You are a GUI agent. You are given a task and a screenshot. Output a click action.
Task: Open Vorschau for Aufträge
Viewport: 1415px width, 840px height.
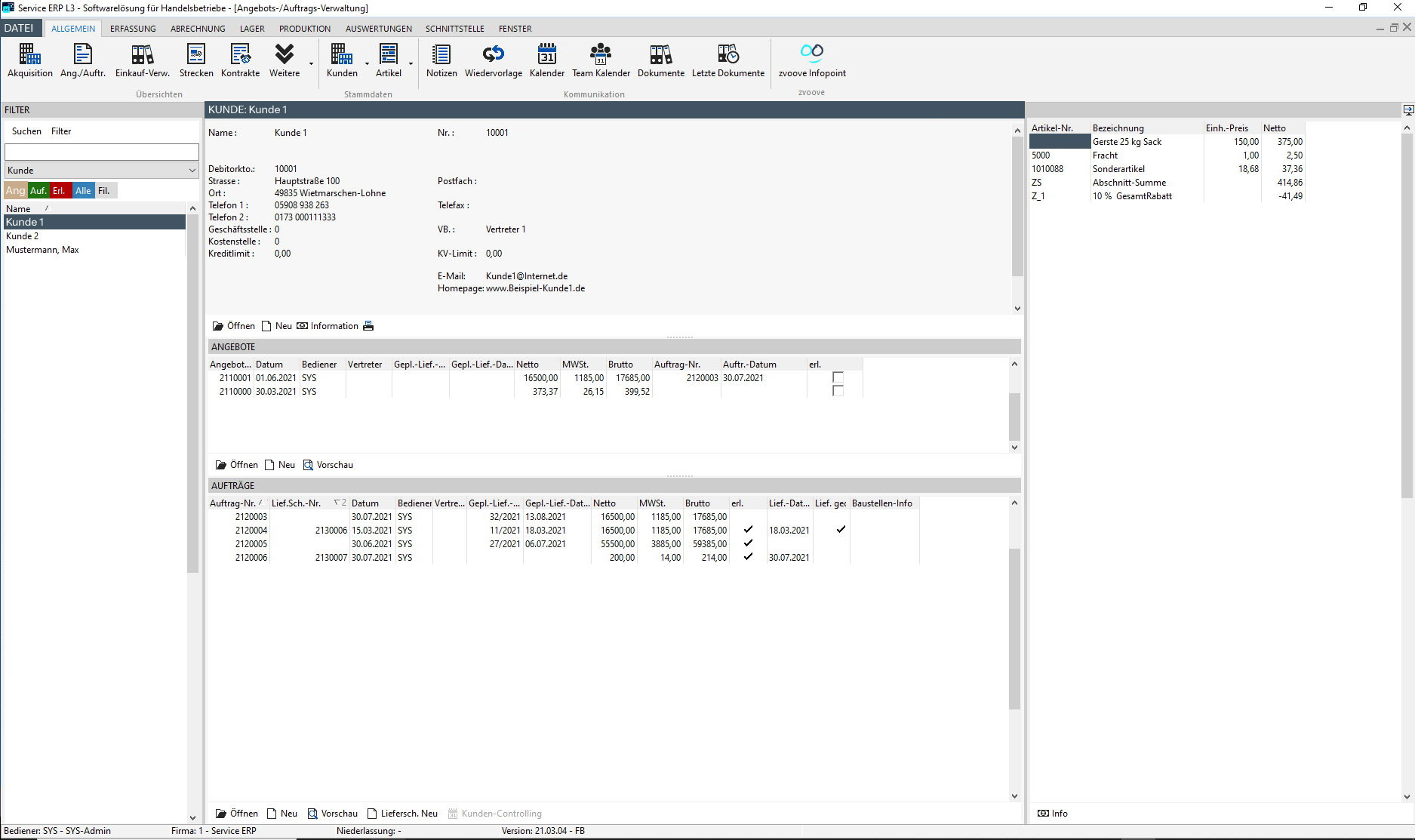333,814
